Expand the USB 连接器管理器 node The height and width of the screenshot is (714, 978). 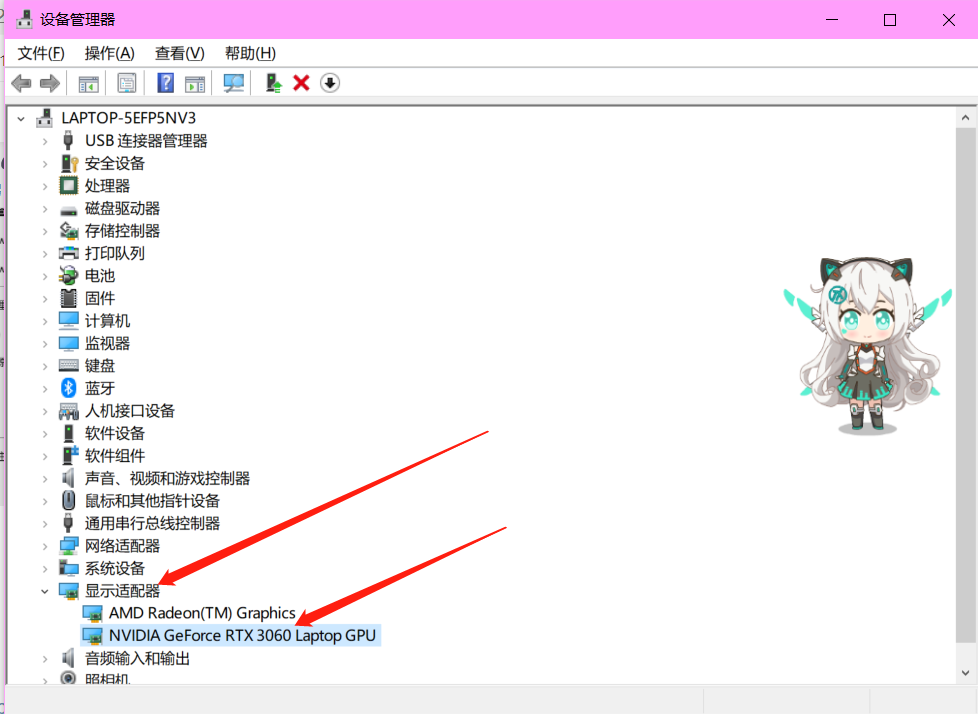[x=45, y=141]
